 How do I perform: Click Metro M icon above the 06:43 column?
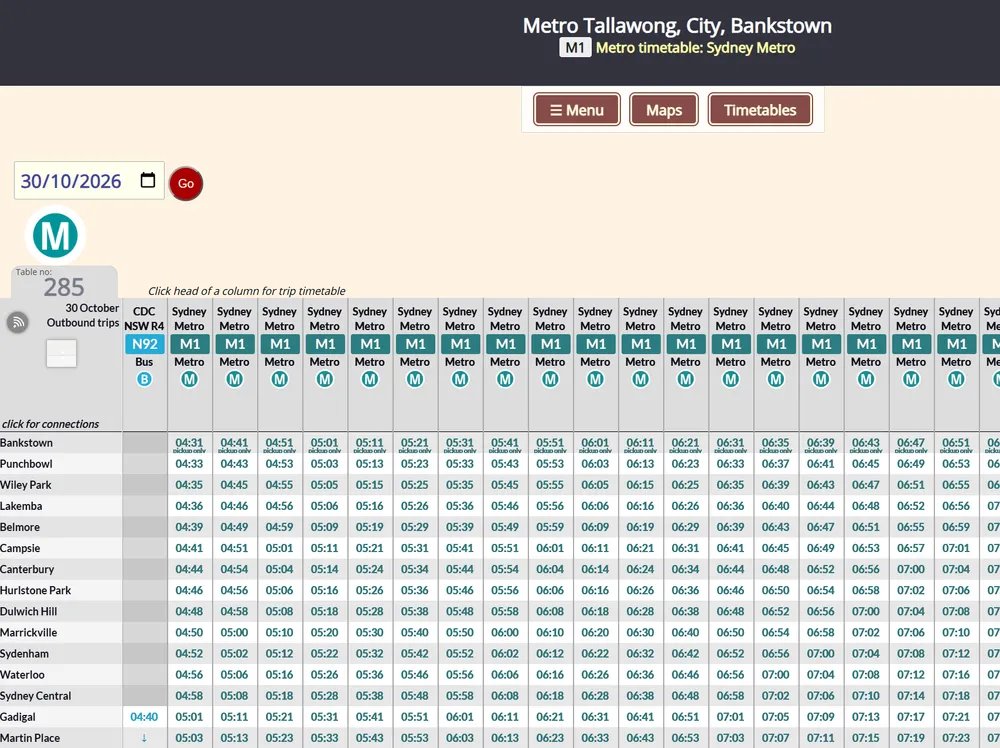pyautogui.click(x=866, y=379)
